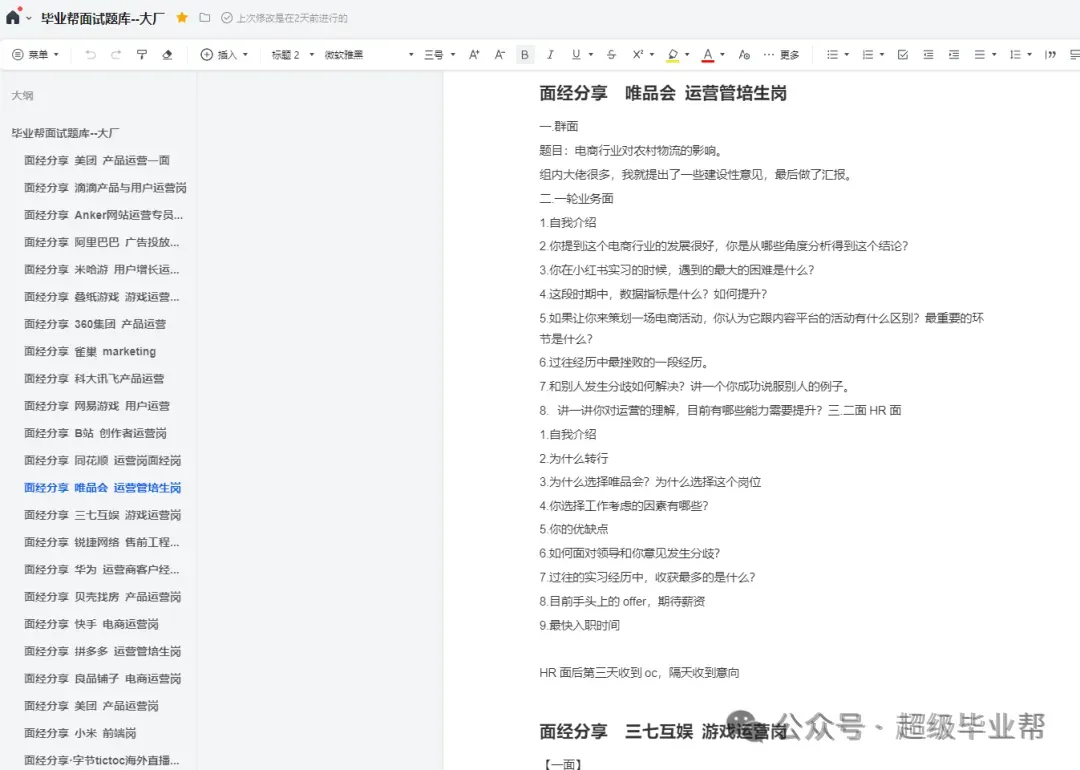Go to 面经分享 B站 创作者运营岗

coord(96,433)
